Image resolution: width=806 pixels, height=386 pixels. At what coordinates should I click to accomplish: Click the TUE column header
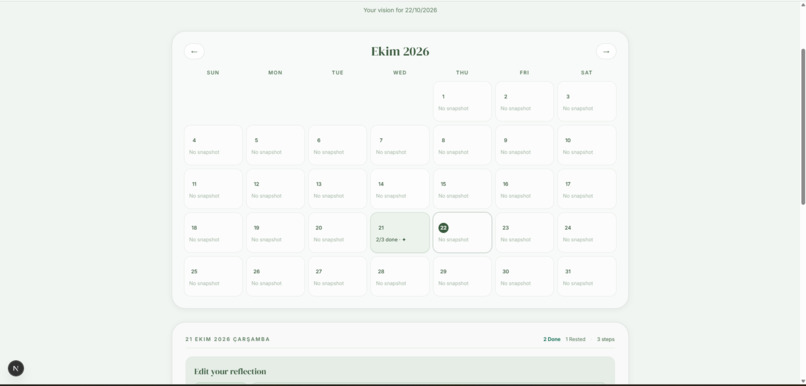click(337, 72)
